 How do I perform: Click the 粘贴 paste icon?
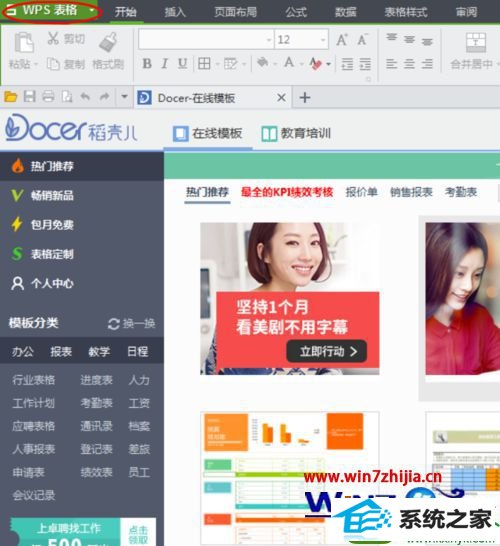pos(24,42)
